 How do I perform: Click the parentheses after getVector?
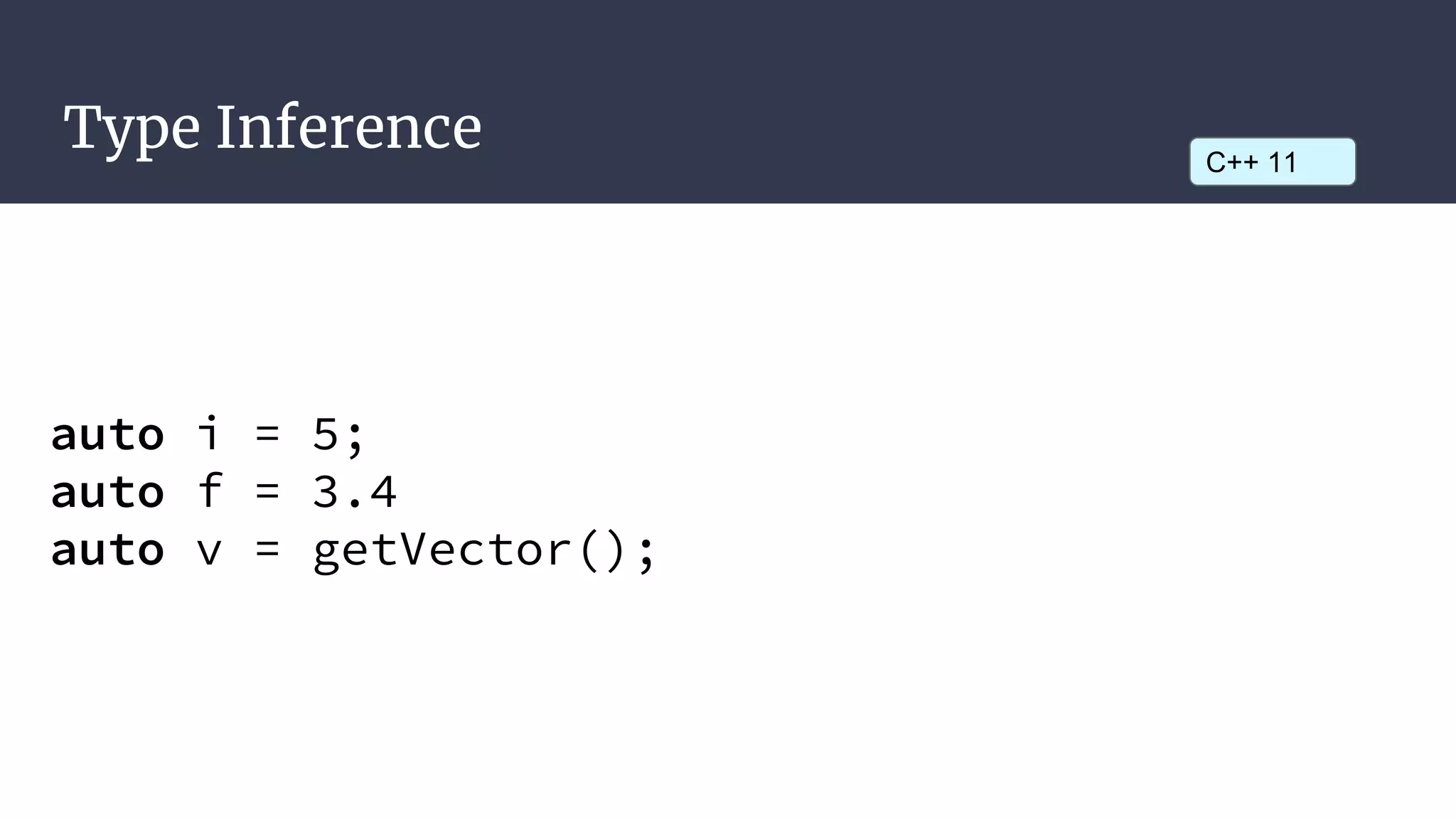602,551
